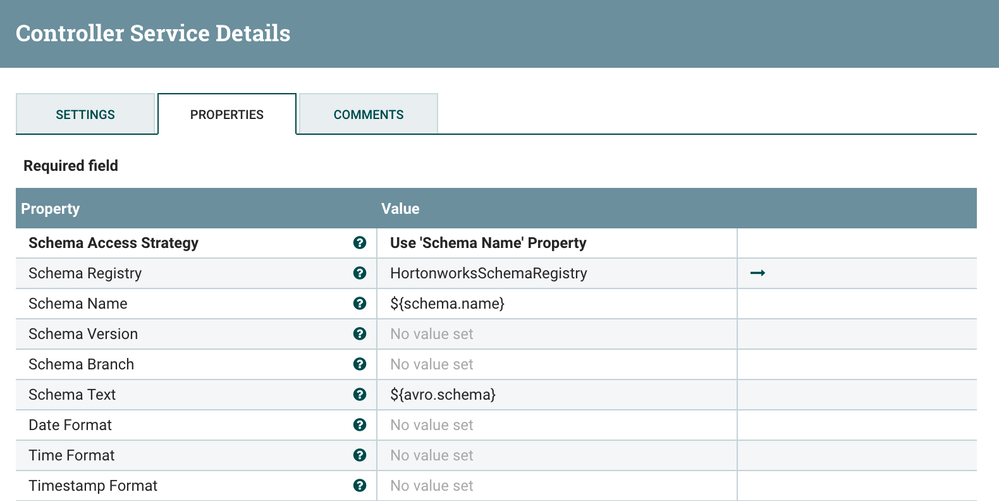
Task: Click help icon beside Schema Version
Action: (360, 334)
